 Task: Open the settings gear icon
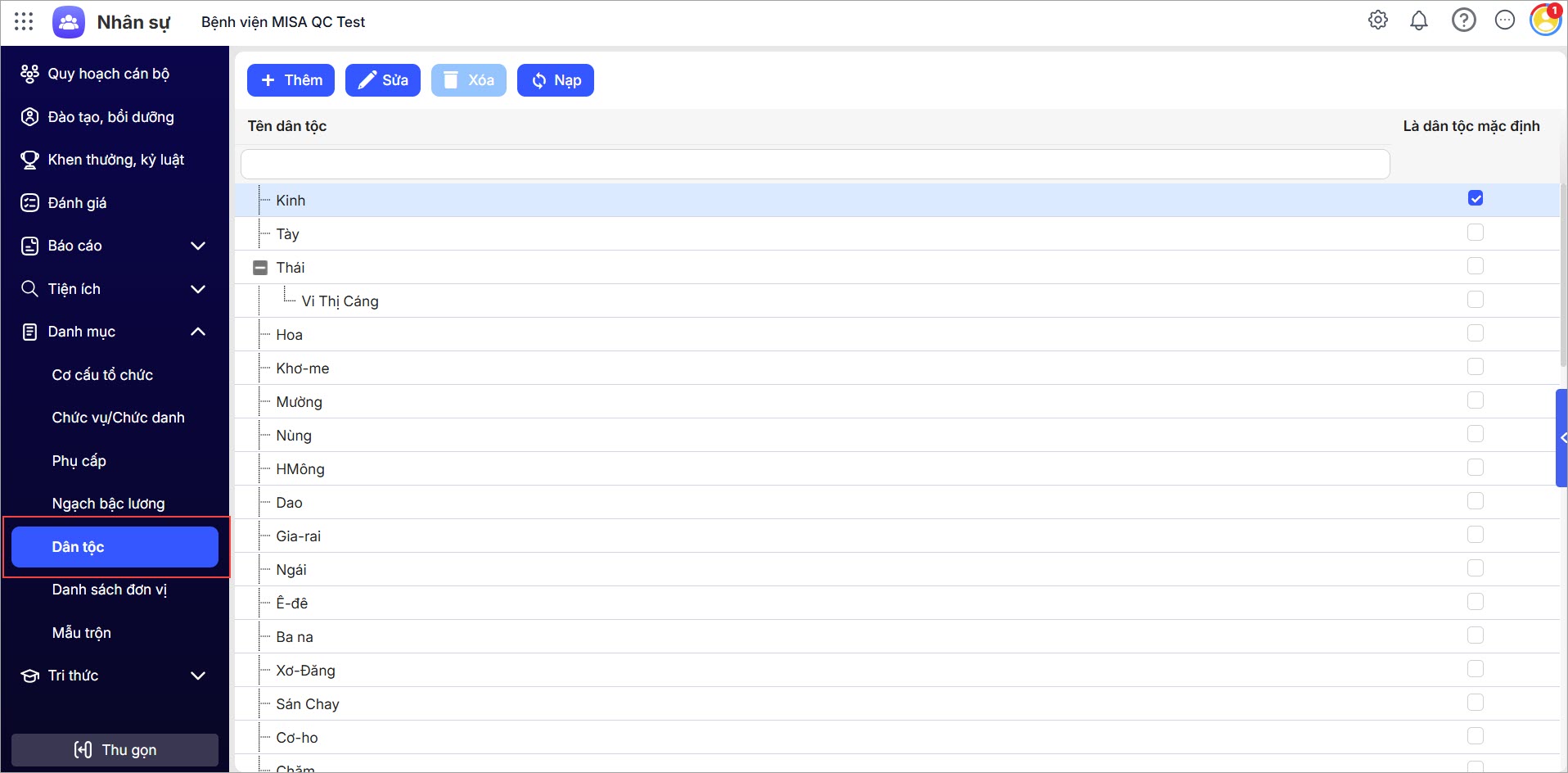coord(1378,20)
